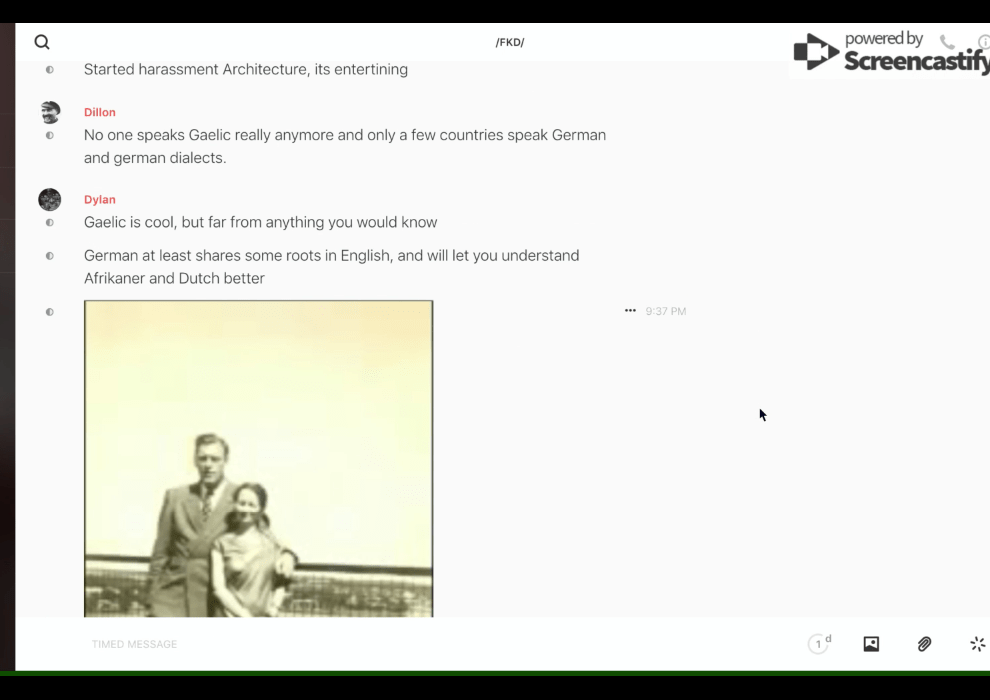990x700 pixels.
Task: Attach a file using the paperclip icon
Action: [924, 644]
